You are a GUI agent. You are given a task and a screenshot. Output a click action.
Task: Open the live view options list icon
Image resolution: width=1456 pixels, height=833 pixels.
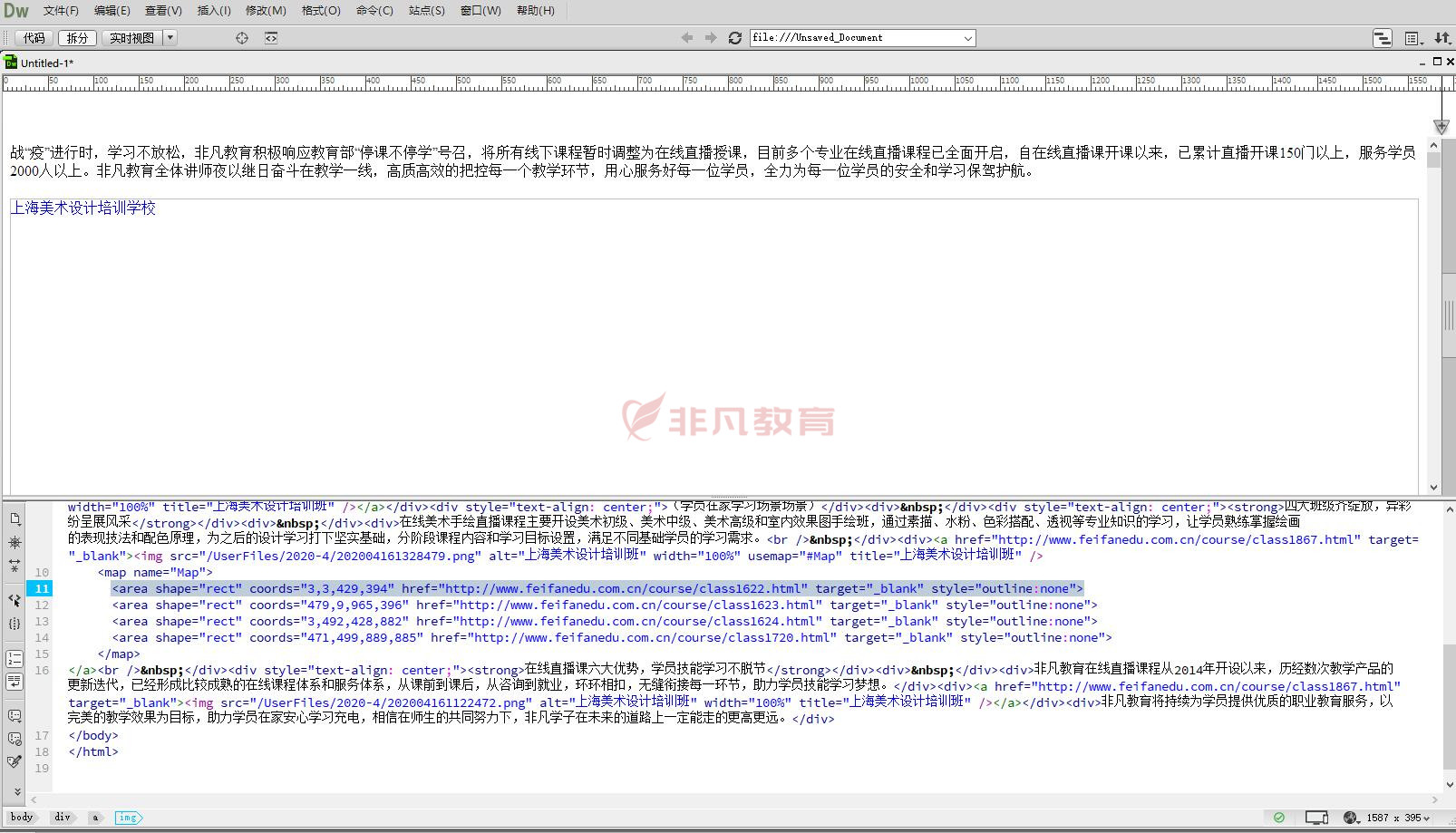(x=1412, y=38)
